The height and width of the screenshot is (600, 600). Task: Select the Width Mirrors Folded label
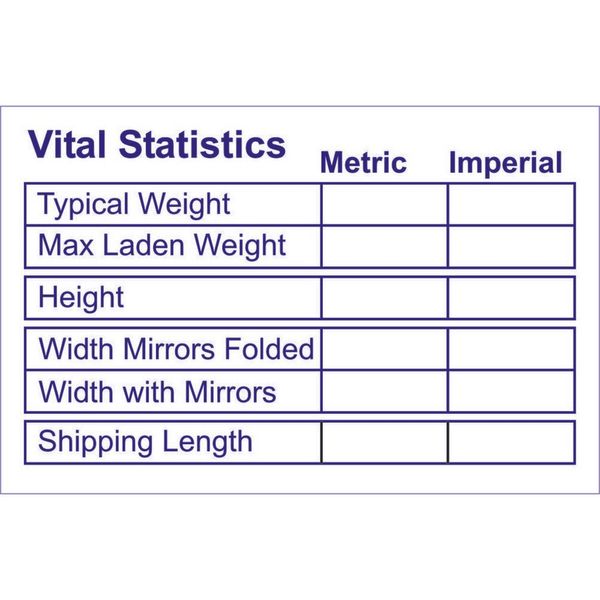(176, 349)
